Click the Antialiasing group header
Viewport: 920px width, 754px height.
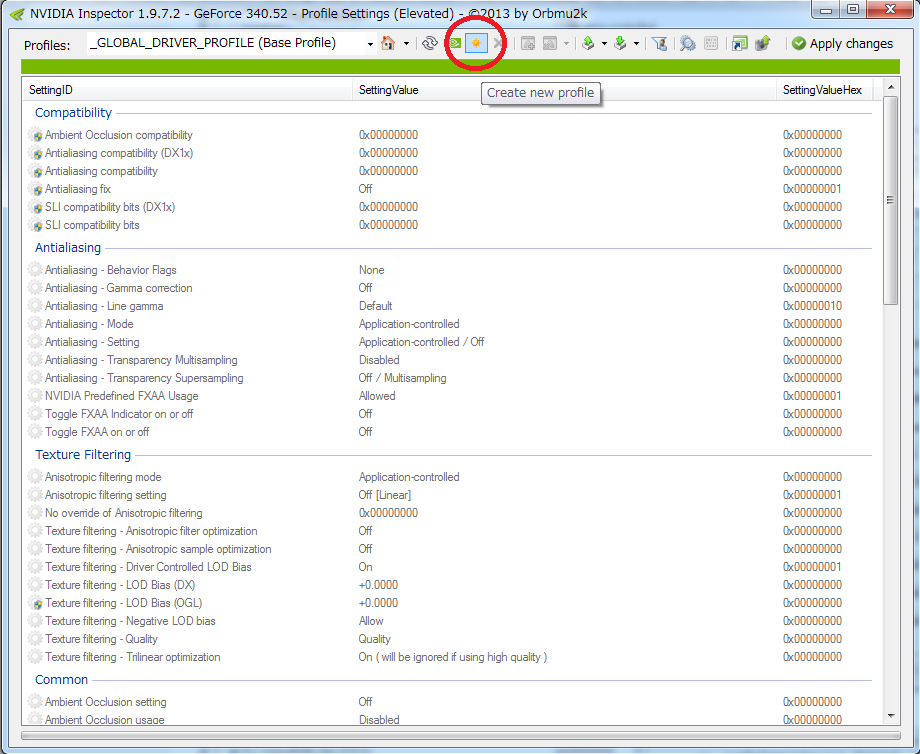tap(68, 248)
